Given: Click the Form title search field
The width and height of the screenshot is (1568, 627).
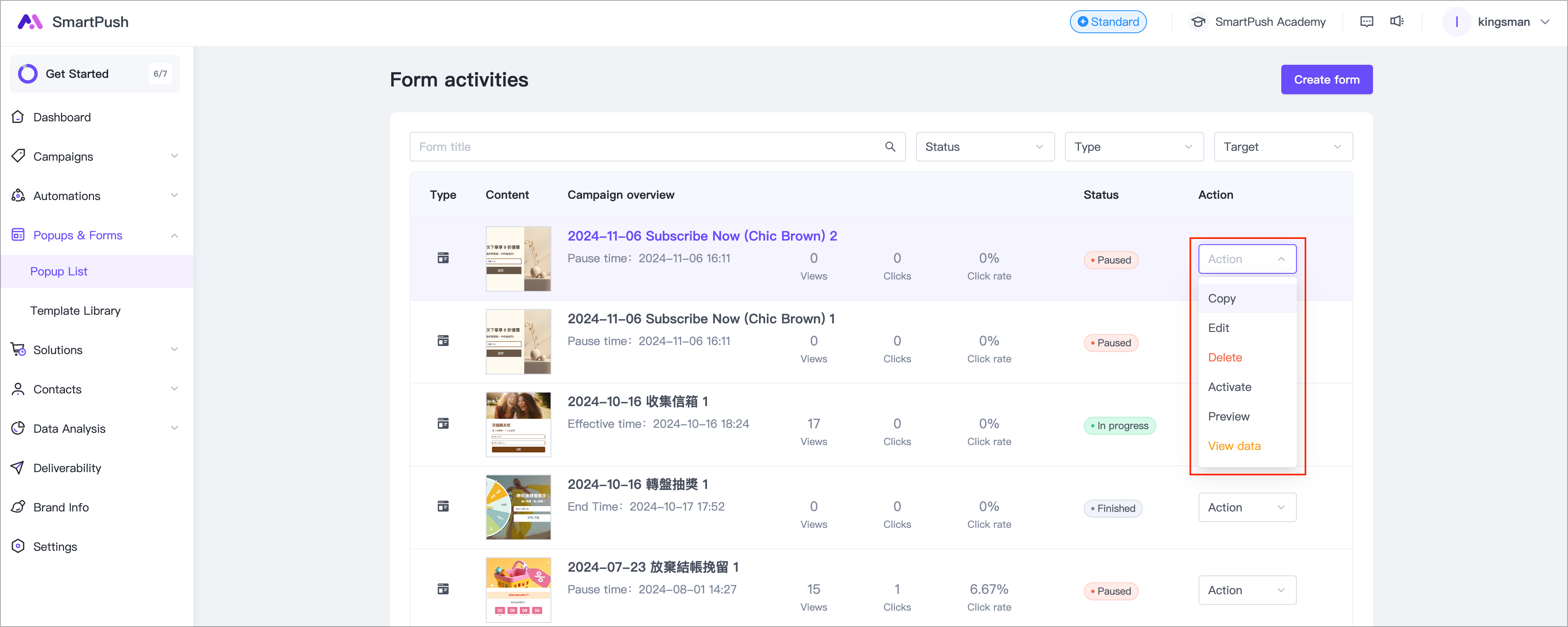Looking at the screenshot, I should click(x=645, y=147).
